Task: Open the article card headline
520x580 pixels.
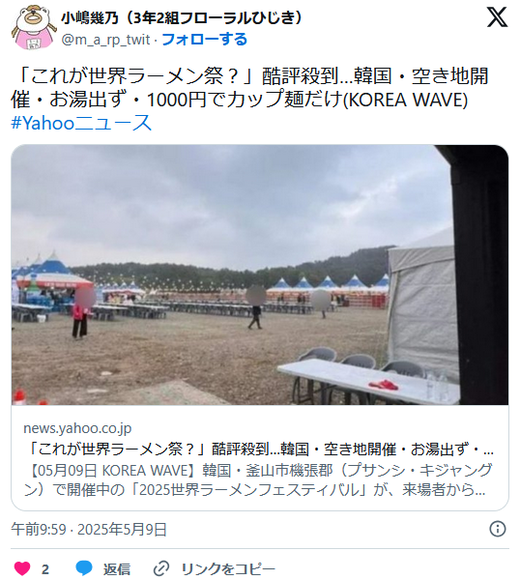Action: (x=260, y=449)
